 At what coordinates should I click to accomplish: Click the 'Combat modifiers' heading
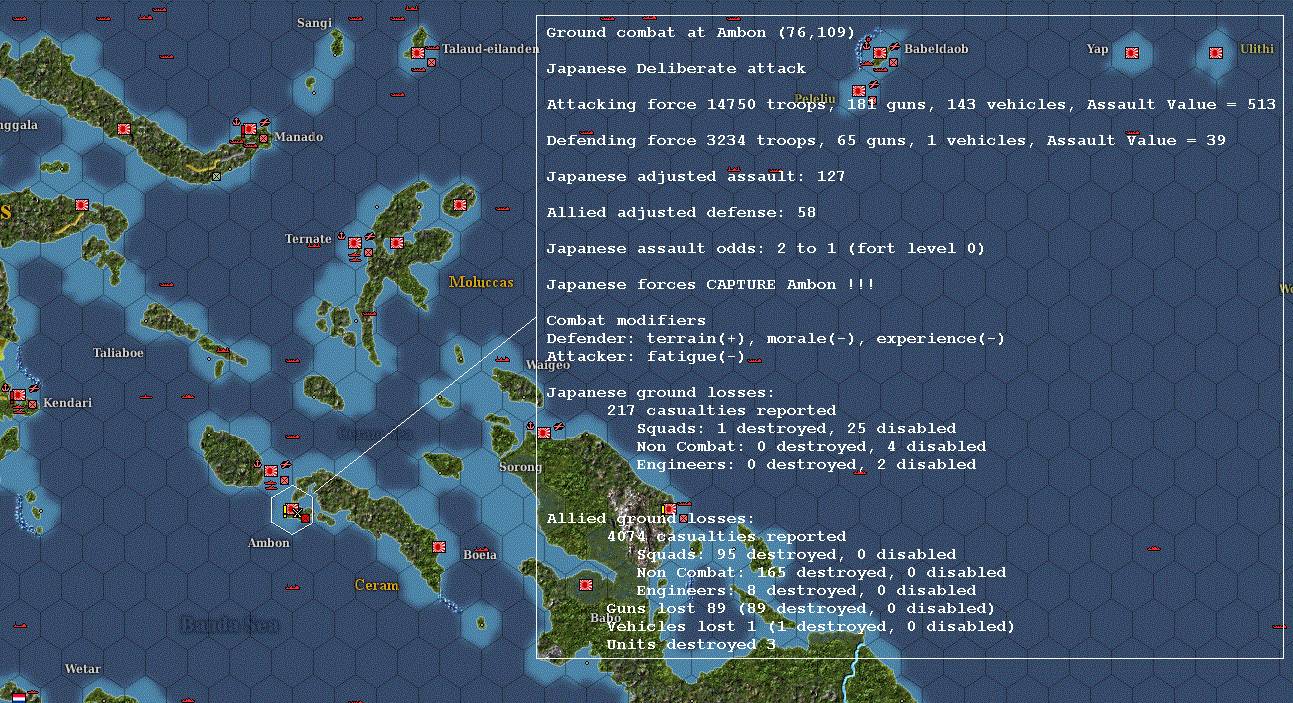coord(626,321)
